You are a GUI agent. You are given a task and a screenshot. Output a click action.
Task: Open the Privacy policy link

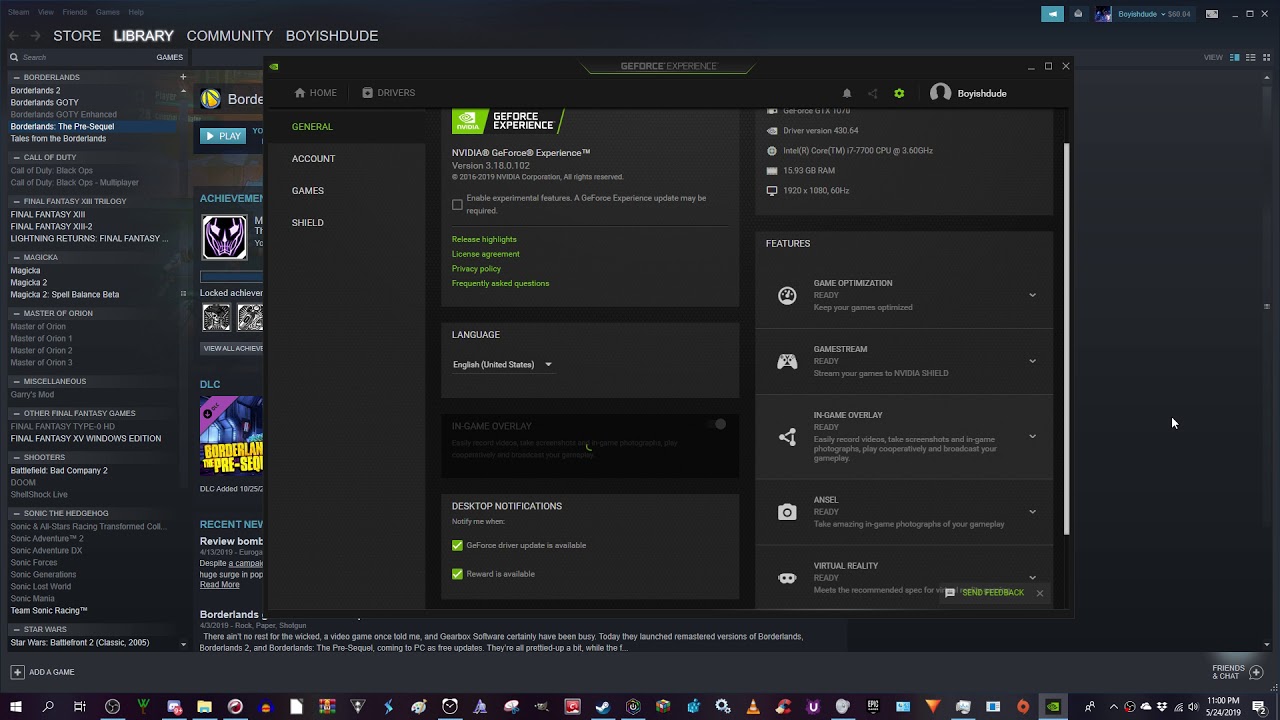tap(476, 268)
